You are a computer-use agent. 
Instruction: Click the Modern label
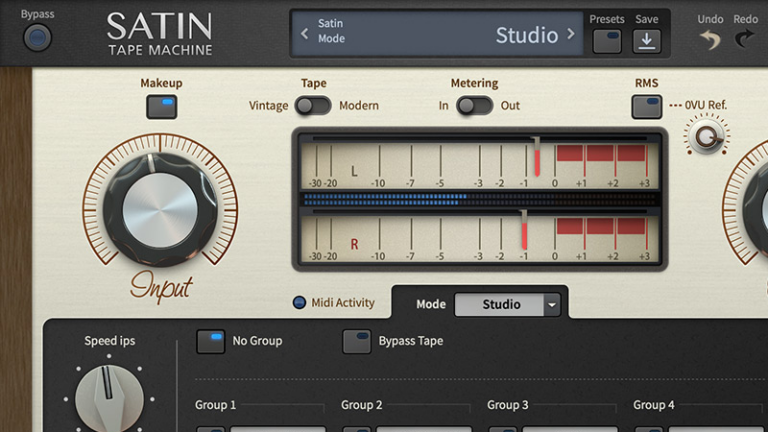[359, 106]
